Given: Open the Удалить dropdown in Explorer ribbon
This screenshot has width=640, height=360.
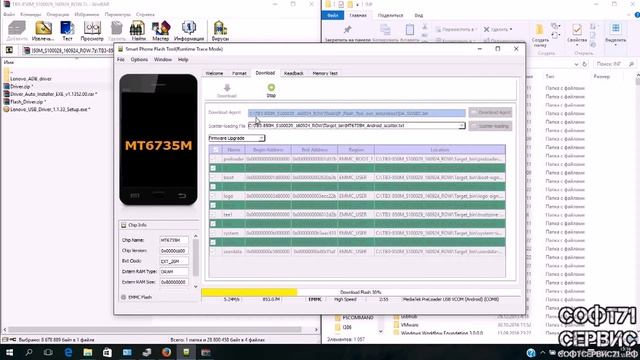Looking at the screenshot, I should click(498, 29).
